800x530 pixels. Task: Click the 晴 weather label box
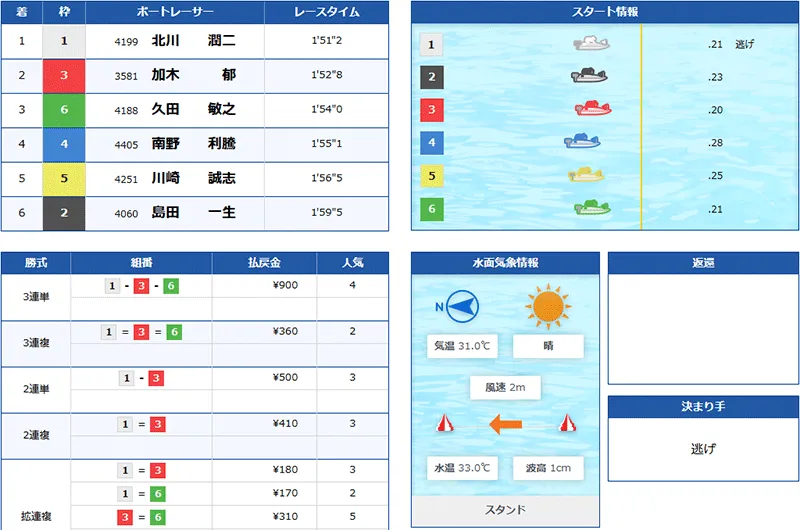point(548,346)
